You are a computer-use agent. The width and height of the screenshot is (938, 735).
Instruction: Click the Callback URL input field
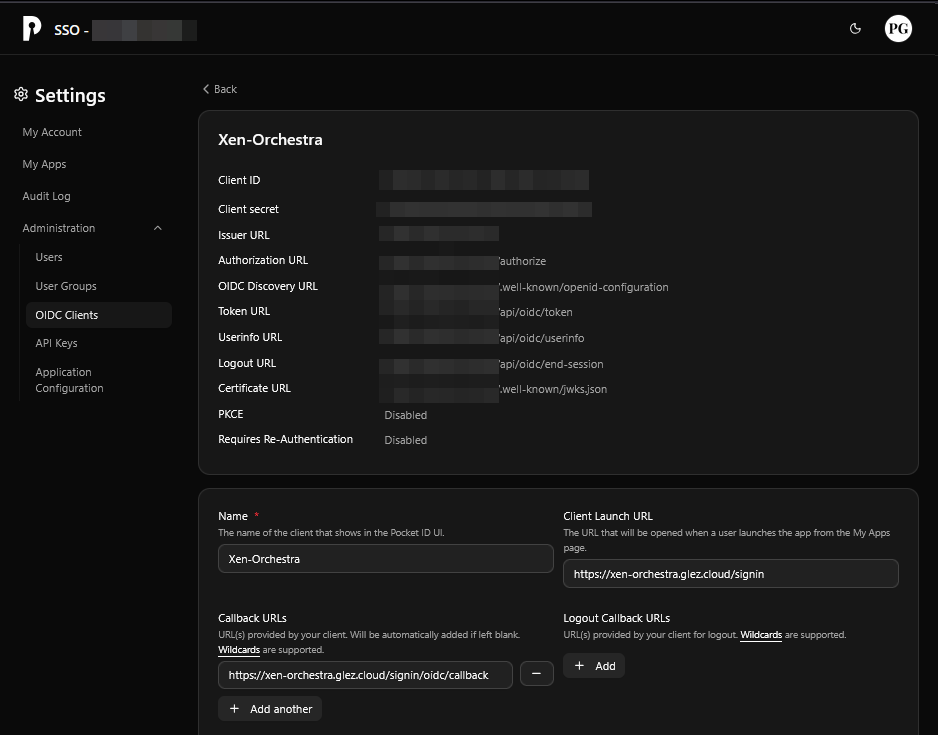(365, 675)
